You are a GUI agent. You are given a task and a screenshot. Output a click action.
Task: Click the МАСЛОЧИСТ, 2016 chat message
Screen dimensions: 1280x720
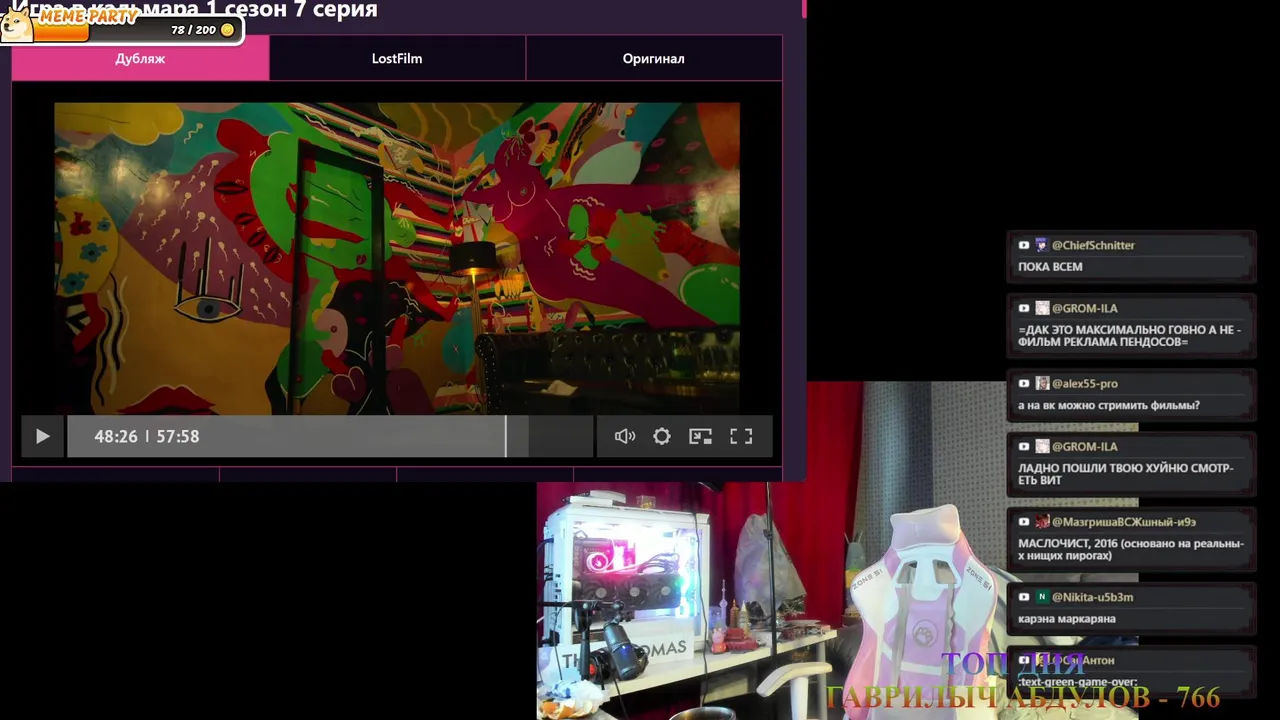pos(1131,550)
